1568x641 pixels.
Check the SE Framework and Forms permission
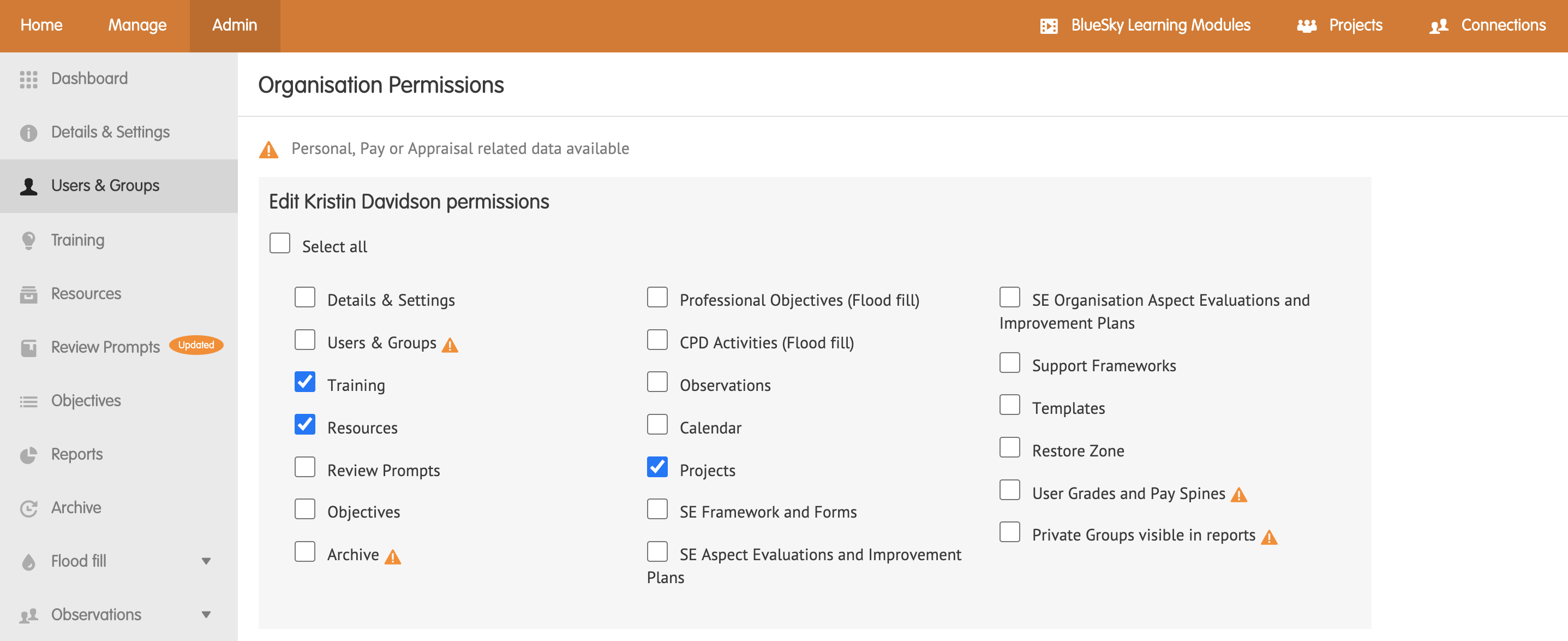point(657,509)
